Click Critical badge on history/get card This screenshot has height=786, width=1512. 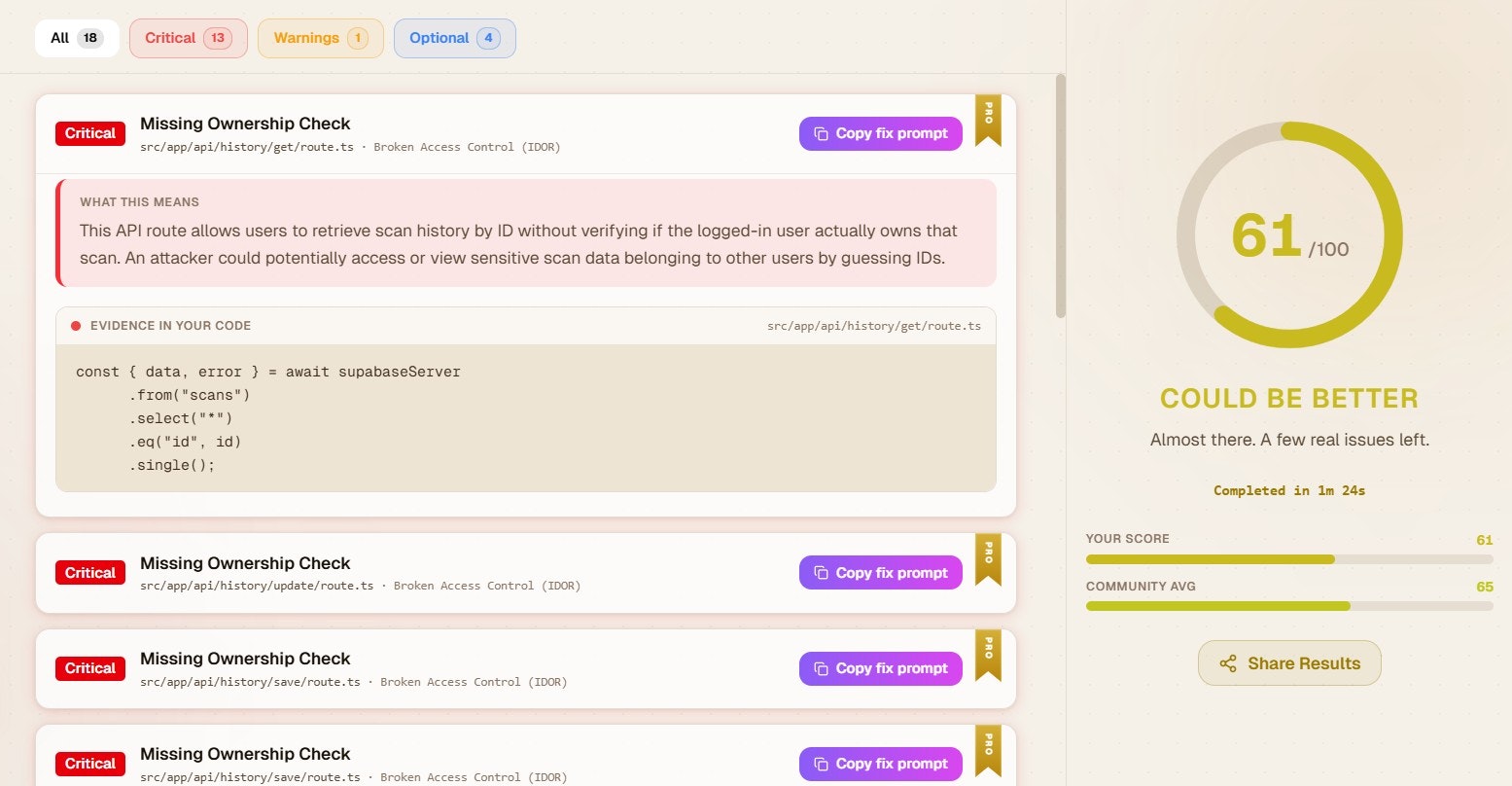pyautogui.click(x=90, y=133)
